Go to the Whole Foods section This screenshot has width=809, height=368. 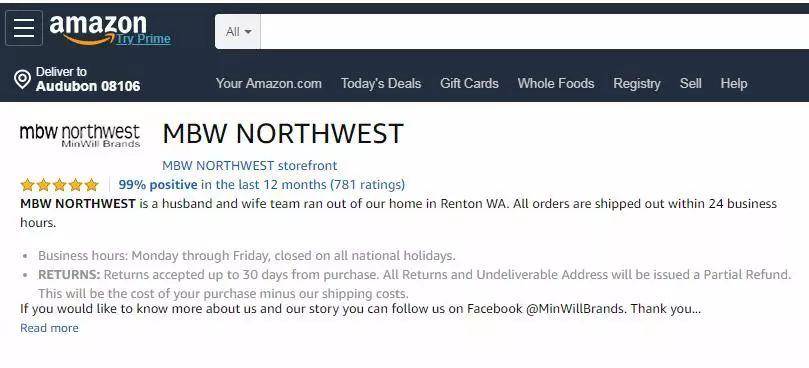pyautogui.click(x=556, y=84)
